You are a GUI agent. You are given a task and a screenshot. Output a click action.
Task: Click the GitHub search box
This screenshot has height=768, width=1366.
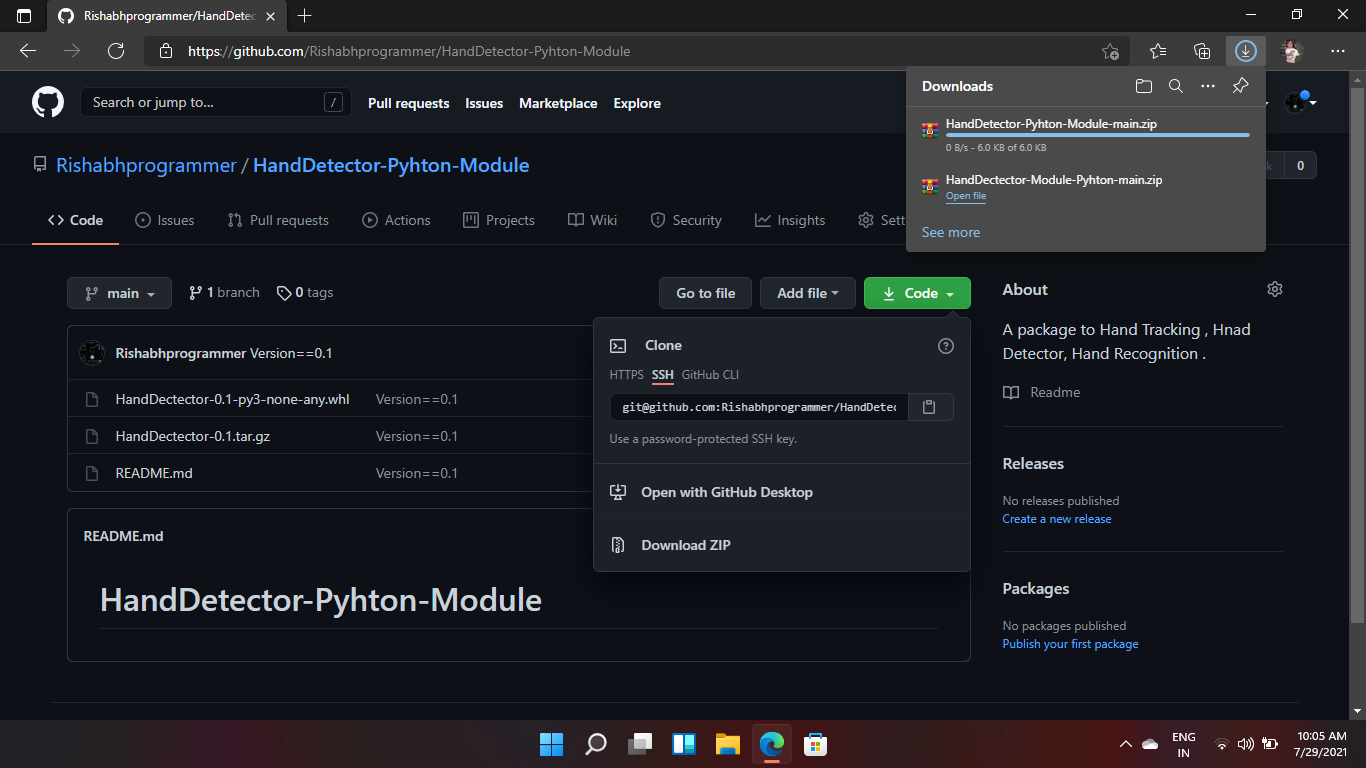coord(216,102)
